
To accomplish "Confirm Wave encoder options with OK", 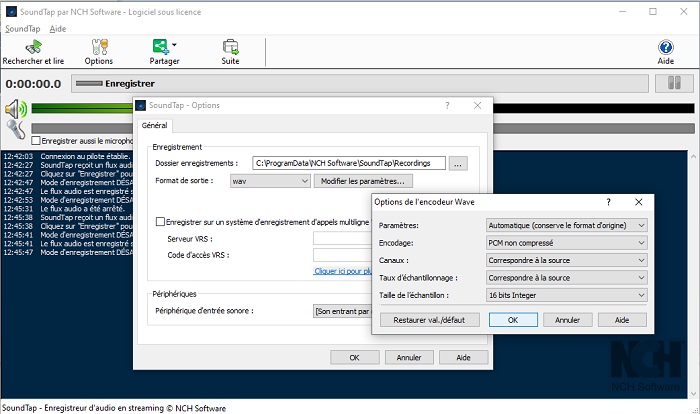I will tap(513, 320).
